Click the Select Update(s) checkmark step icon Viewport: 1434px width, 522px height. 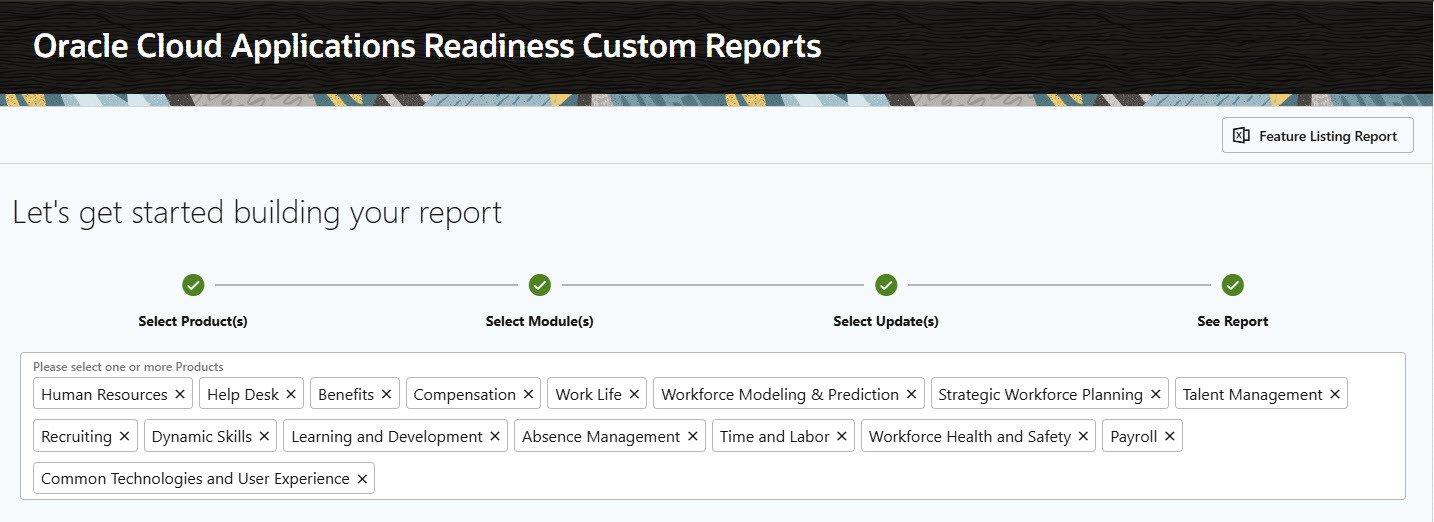click(x=886, y=285)
